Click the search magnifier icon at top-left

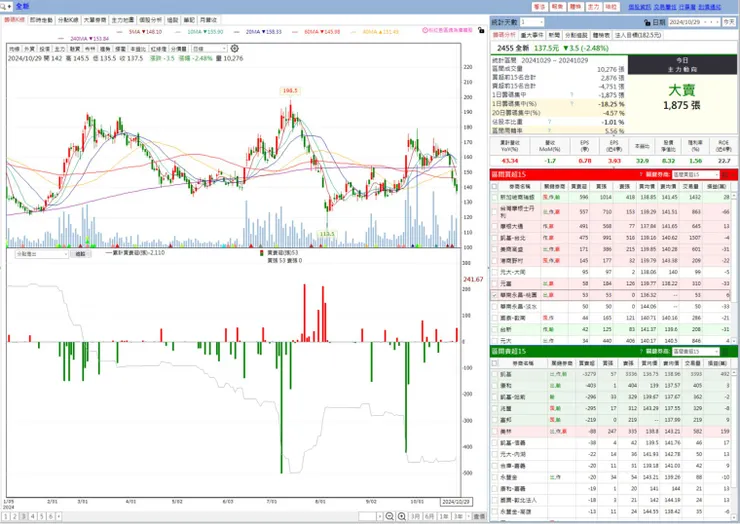[3, 7]
